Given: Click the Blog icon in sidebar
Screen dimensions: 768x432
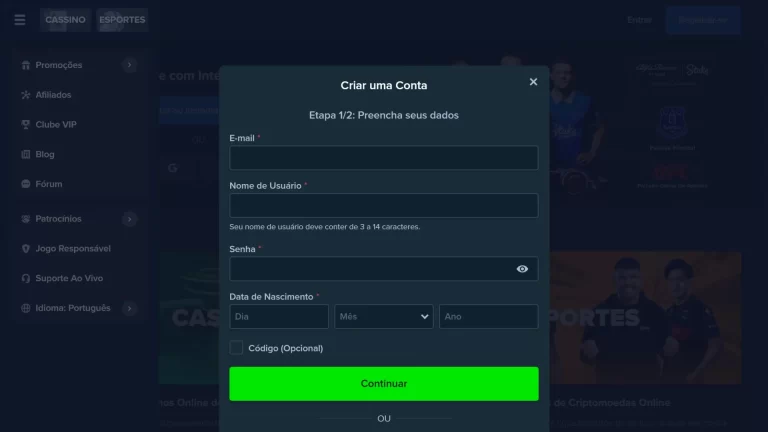Looking at the screenshot, I should pyautogui.click(x=25, y=154).
